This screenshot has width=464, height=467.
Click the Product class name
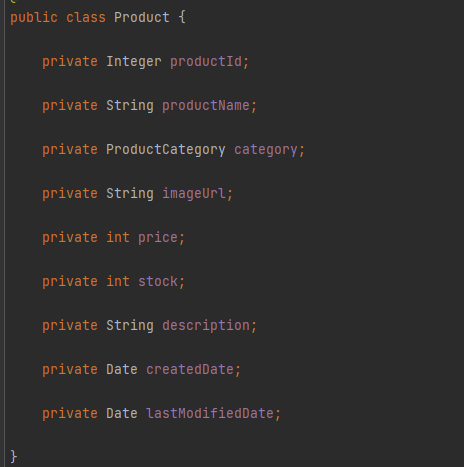(x=142, y=17)
